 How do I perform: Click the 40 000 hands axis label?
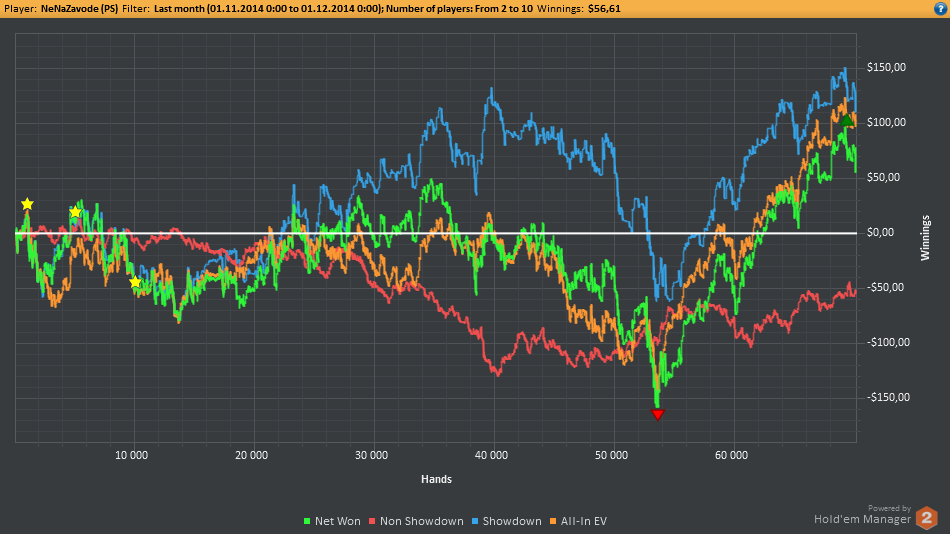(491, 455)
